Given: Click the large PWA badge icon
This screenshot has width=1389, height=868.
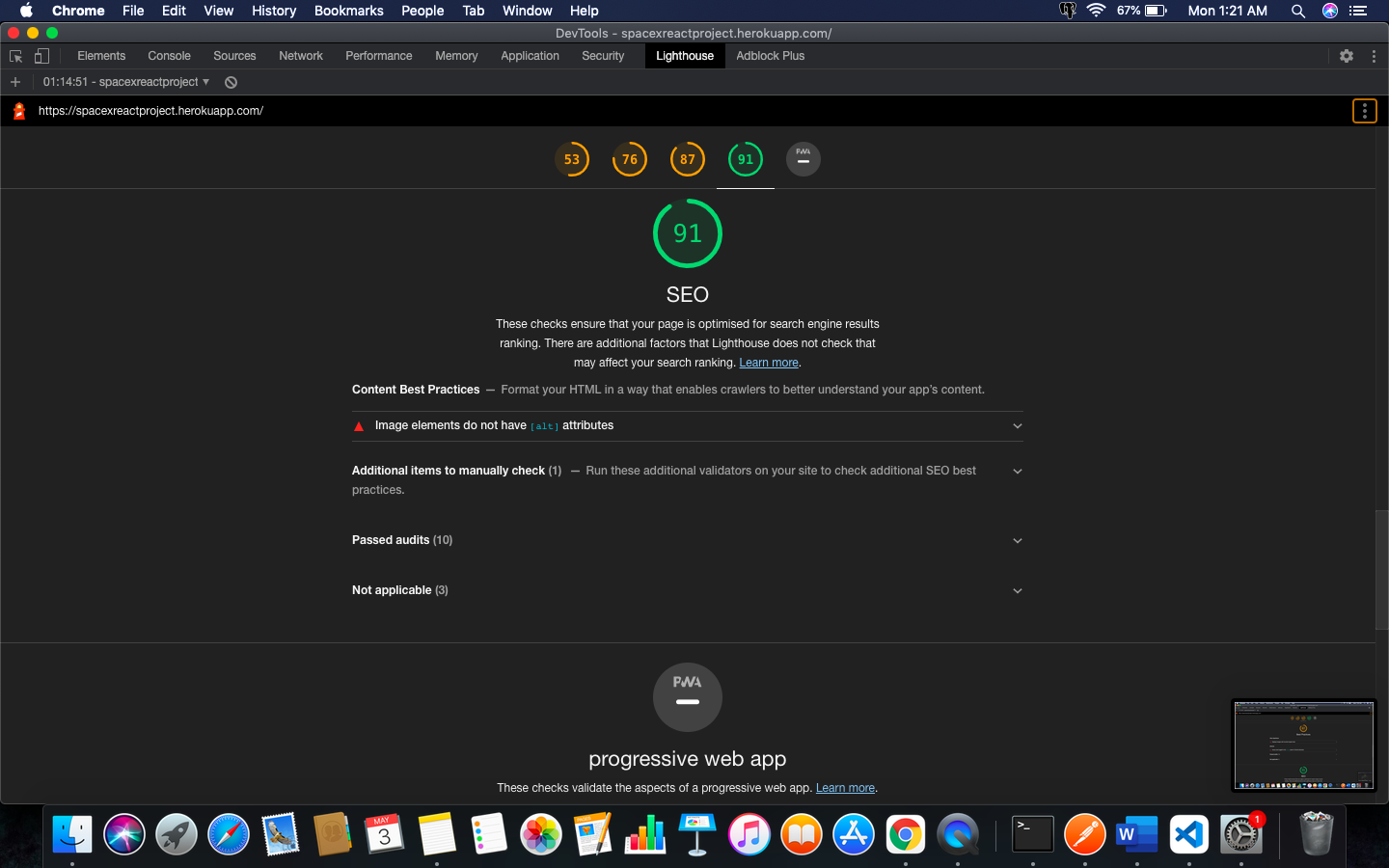Looking at the screenshot, I should coord(688,697).
